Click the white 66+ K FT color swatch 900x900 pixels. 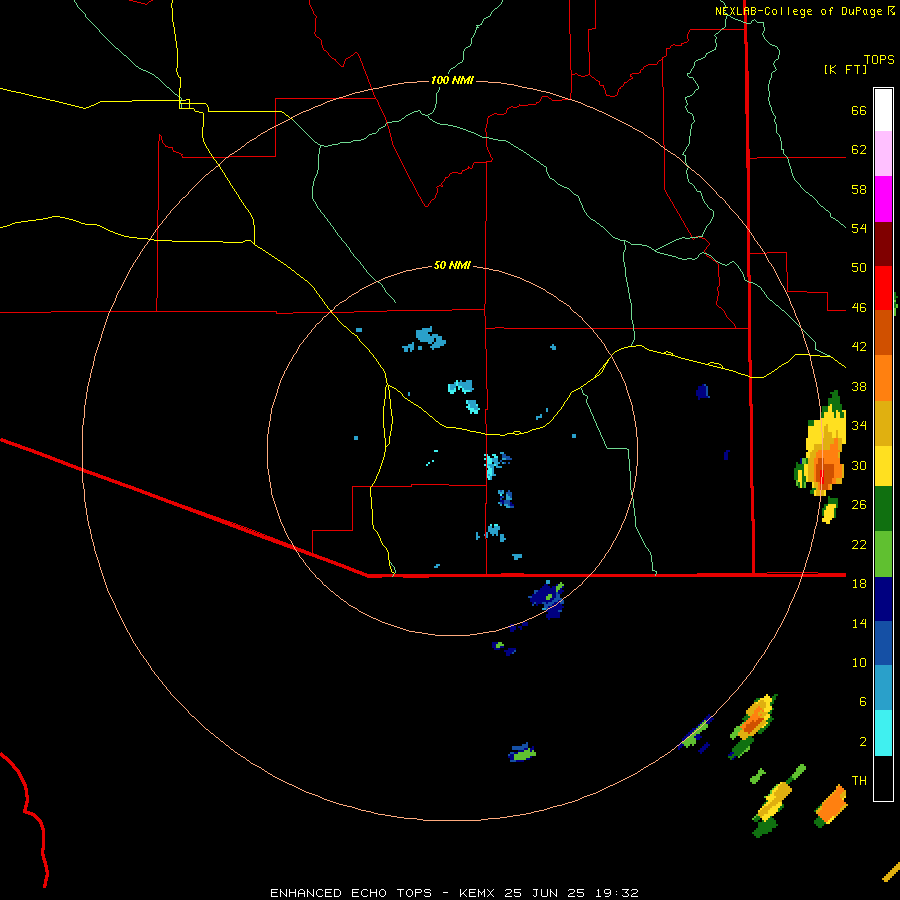883,110
